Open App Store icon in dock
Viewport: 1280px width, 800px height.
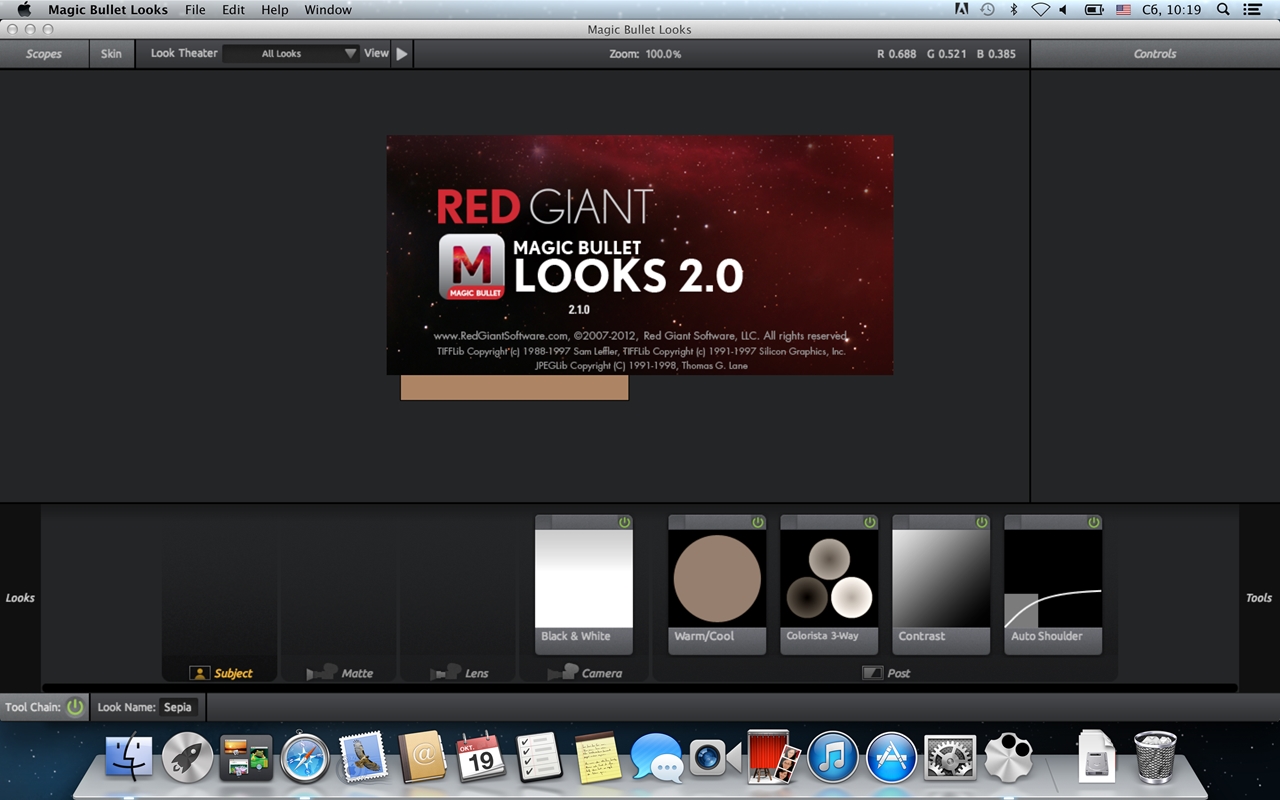[x=891, y=758]
